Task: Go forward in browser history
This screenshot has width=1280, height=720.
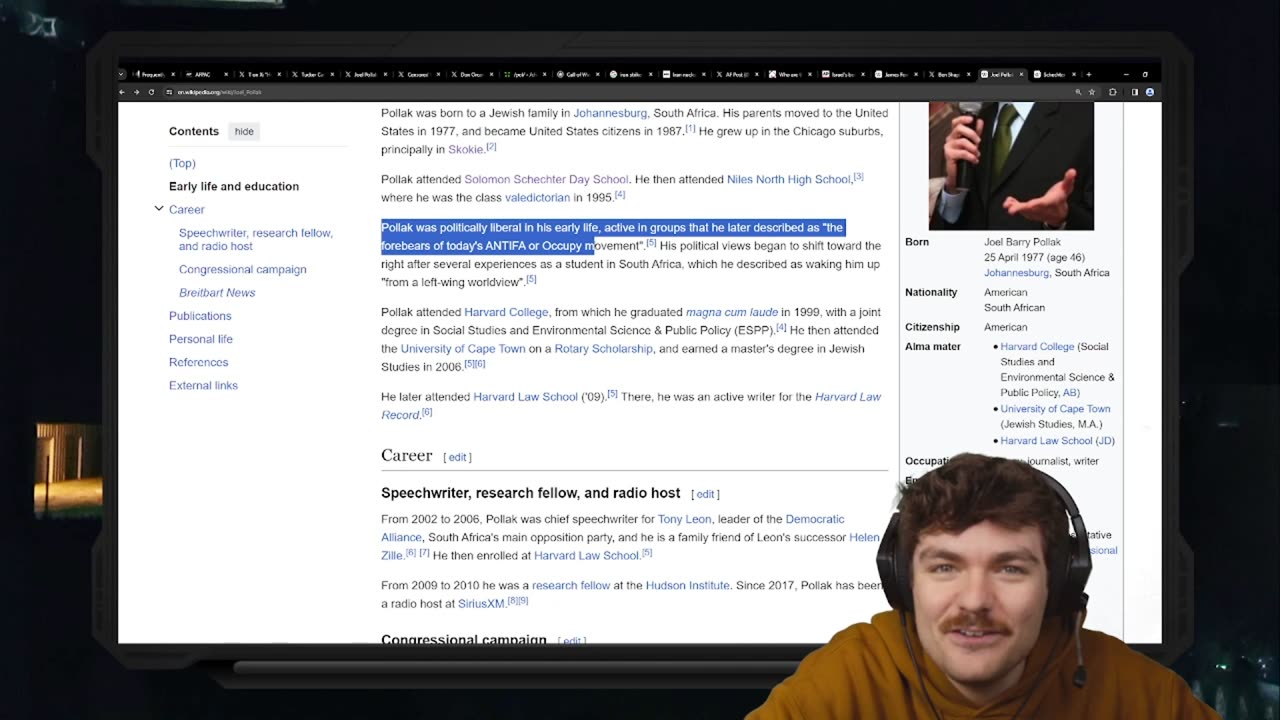Action: coord(136,92)
